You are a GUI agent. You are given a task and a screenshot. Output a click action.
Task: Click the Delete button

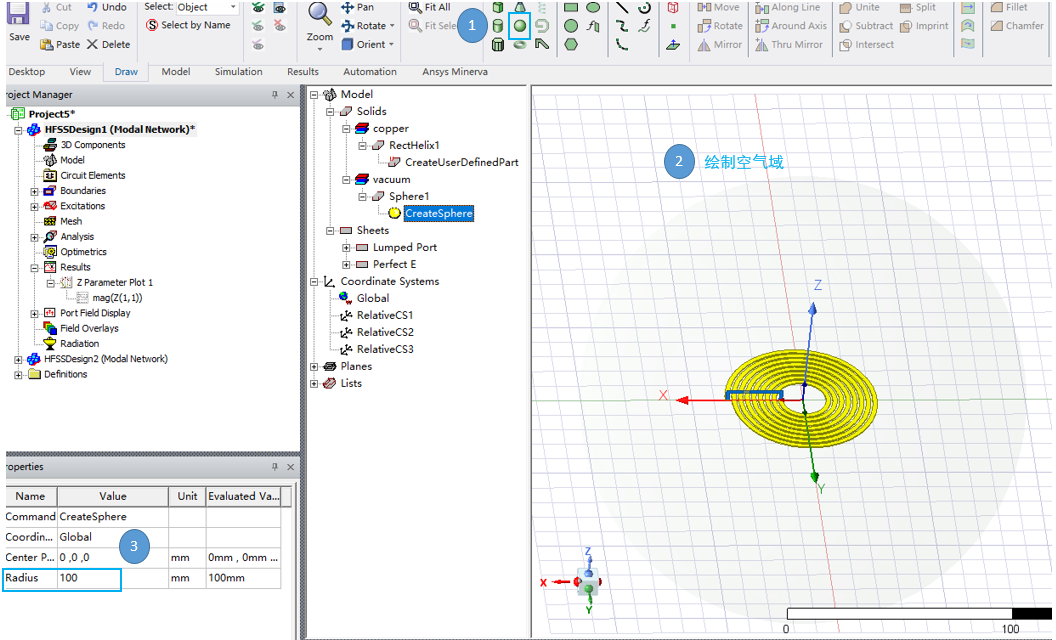108,44
